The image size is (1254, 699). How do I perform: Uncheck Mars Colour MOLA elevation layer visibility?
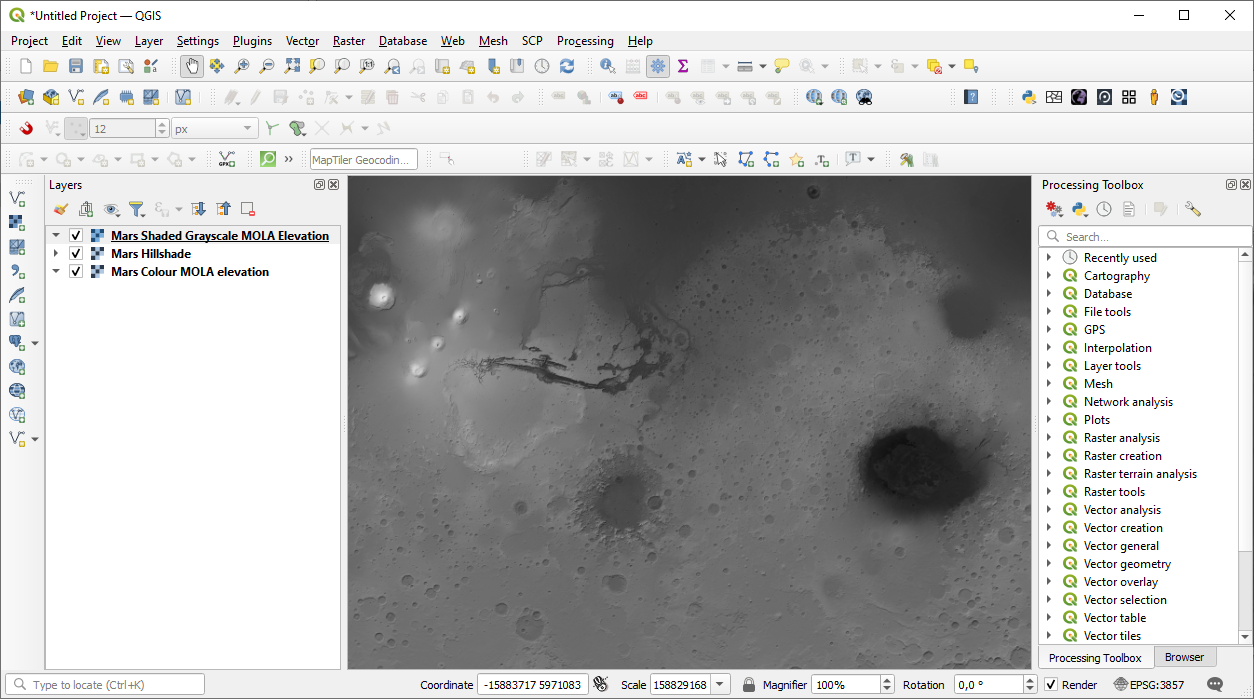pyautogui.click(x=76, y=271)
